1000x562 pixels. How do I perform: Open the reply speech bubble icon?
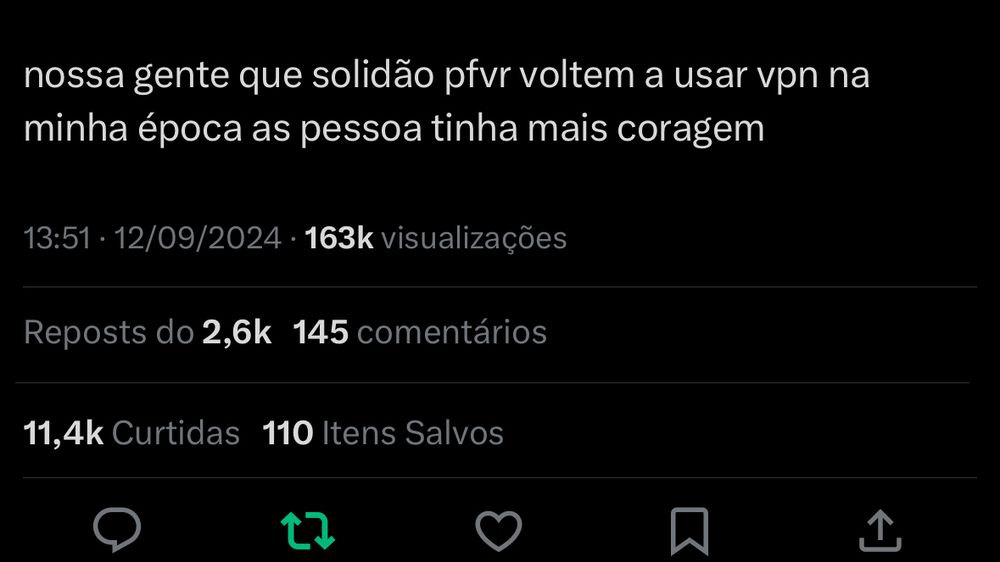tap(117, 529)
